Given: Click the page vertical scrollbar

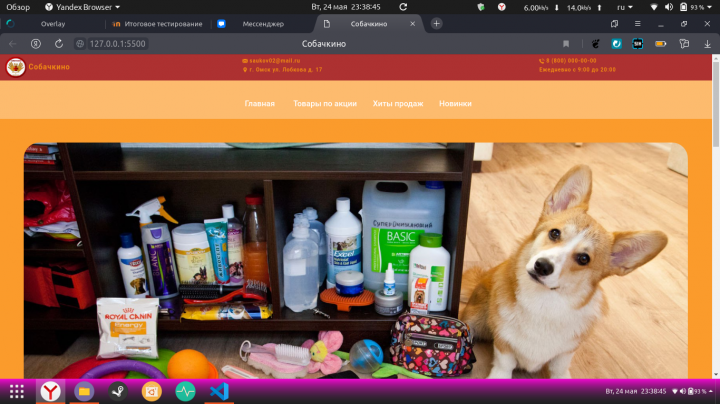Looking at the screenshot, I should pyautogui.click(x=715, y=103).
